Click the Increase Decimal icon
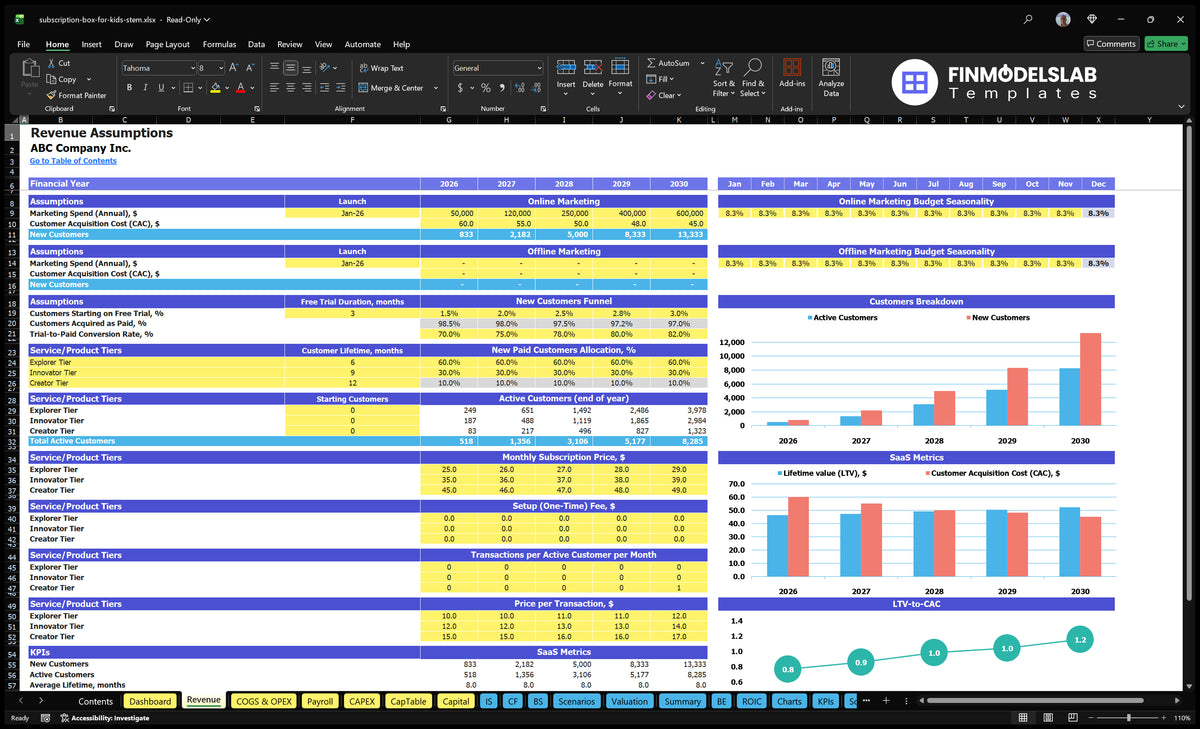The height and width of the screenshot is (729, 1200). (520, 88)
